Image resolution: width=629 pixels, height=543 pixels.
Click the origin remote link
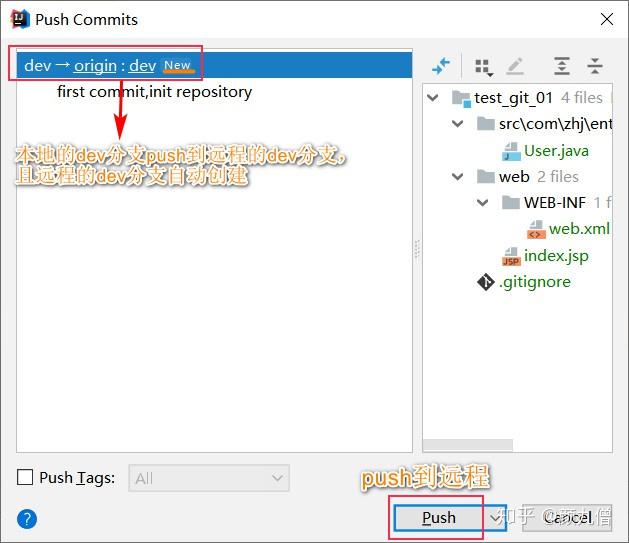click(x=95, y=65)
